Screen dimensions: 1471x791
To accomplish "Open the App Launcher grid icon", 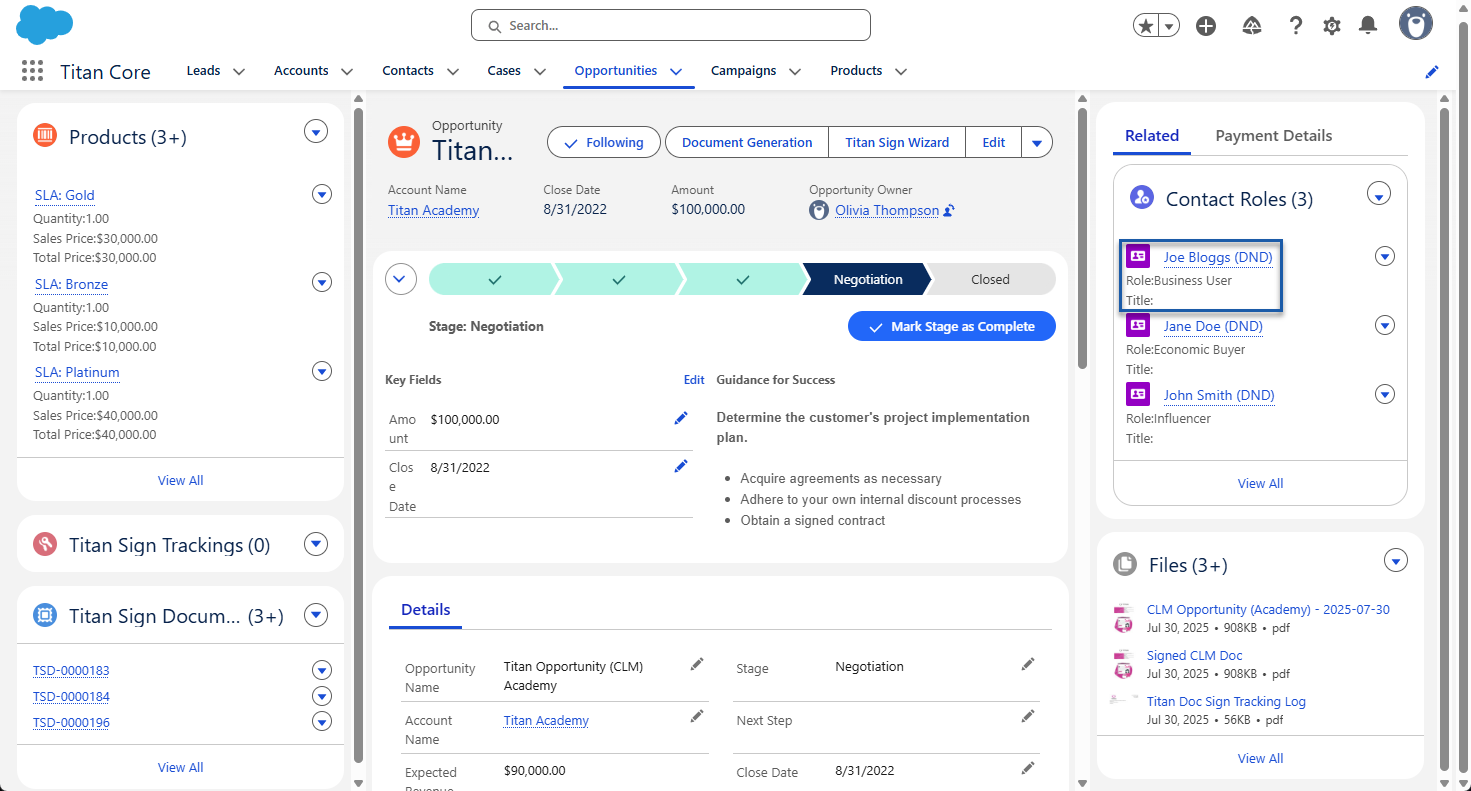I will 31,70.
